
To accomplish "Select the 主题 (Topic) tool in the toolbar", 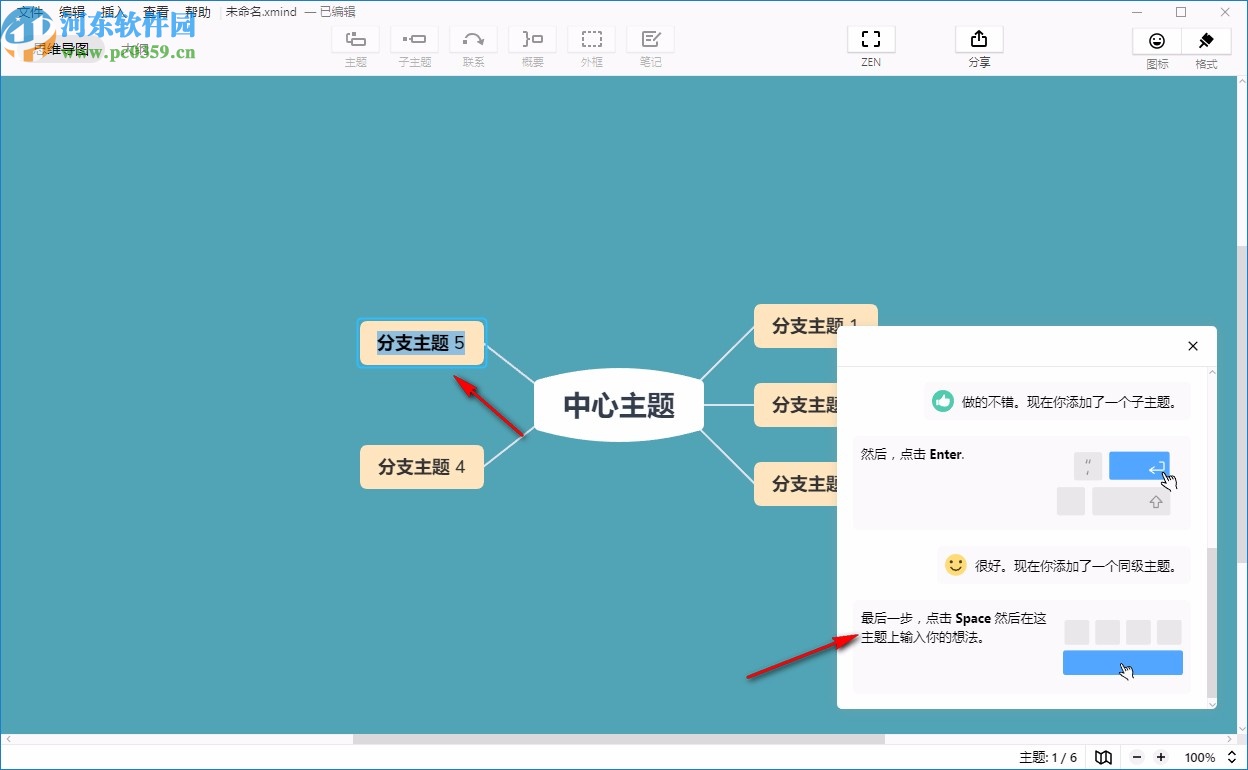I will (x=356, y=40).
